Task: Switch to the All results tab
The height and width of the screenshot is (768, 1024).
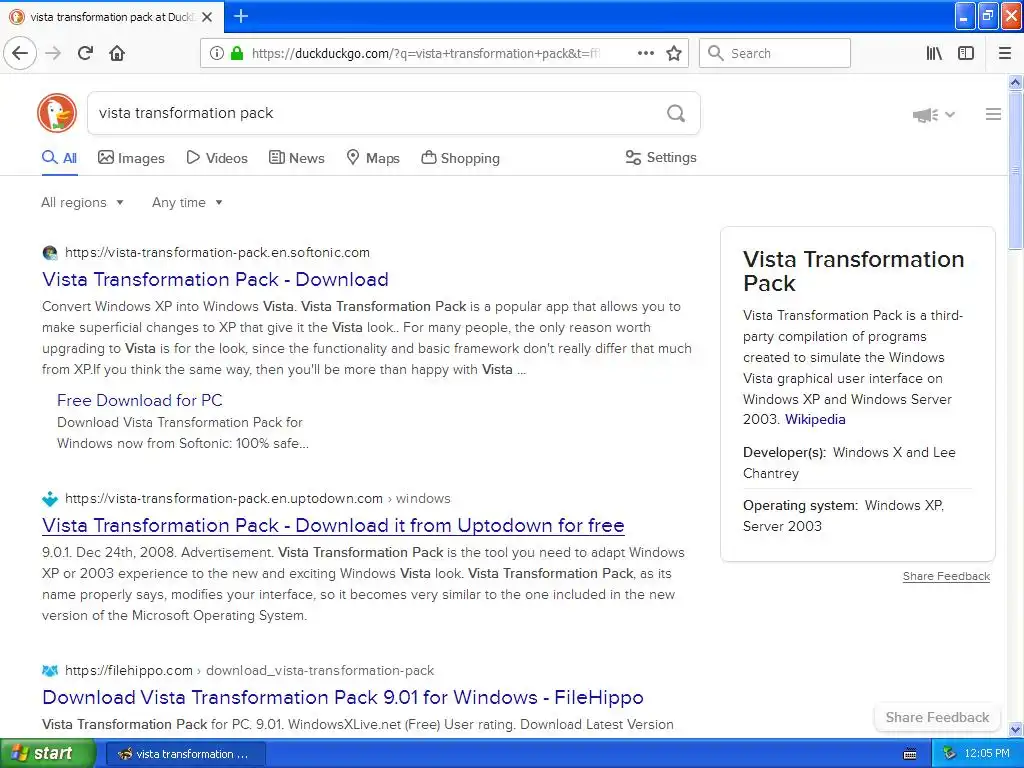Action: 59,158
